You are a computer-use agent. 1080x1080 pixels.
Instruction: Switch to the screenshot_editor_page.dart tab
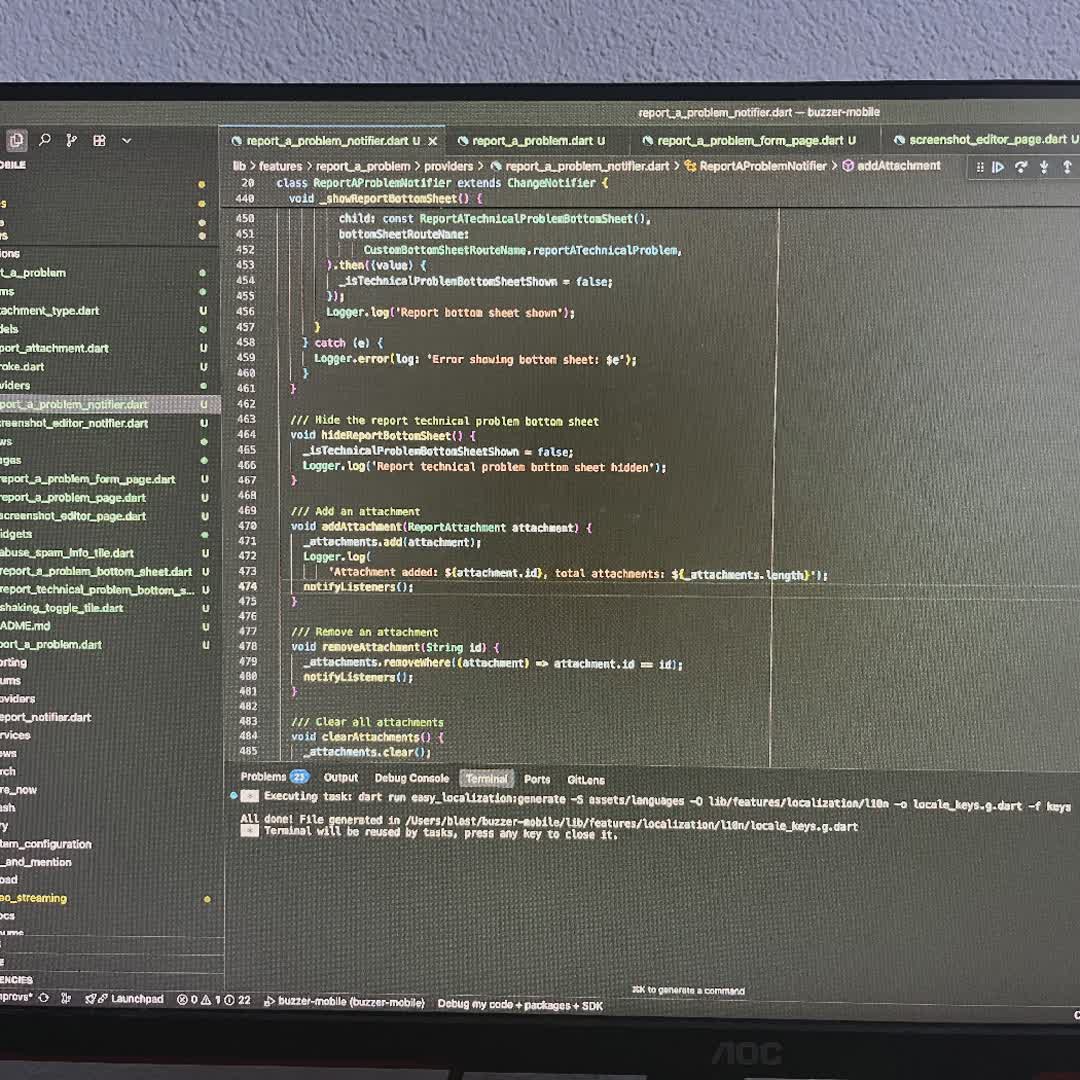pos(986,140)
